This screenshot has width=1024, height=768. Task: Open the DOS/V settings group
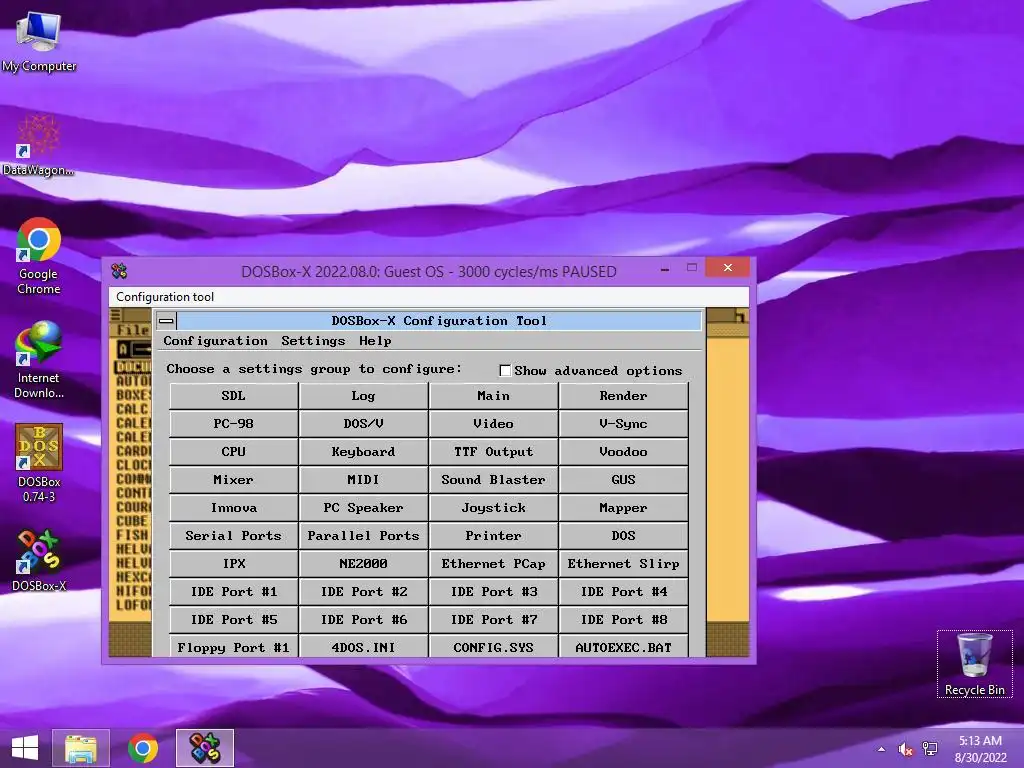coord(363,424)
